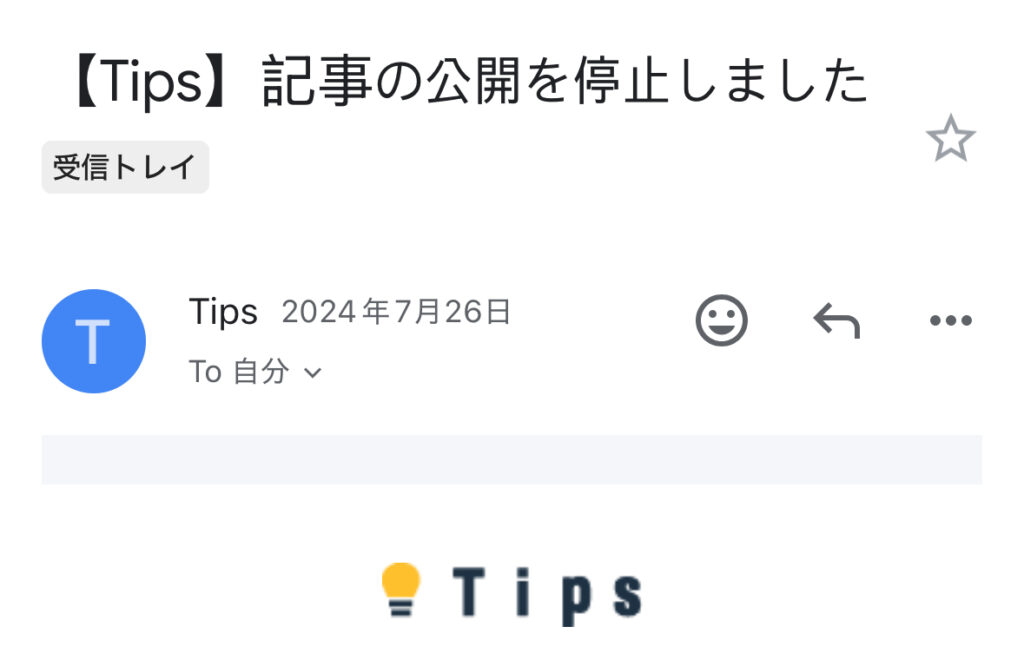Click the light gray banner above the logo
The width and height of the screenshot is (1024, 653).
click(x=511, y=460)
